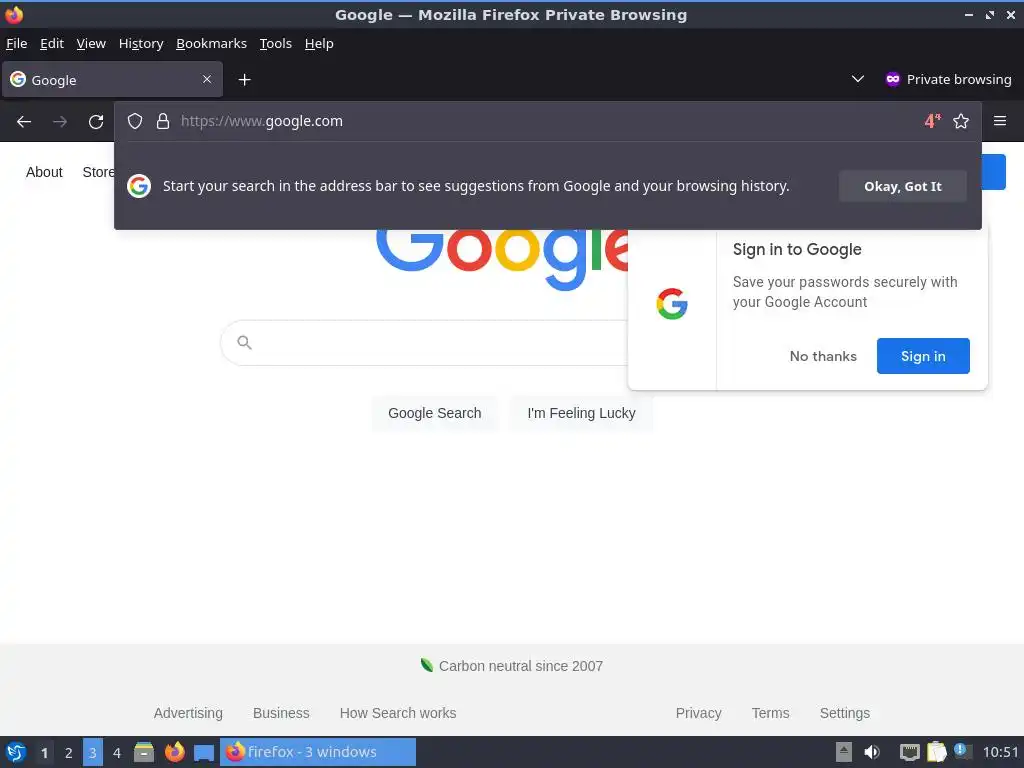The image size is (1024, 768).
Task: Open the History menu
Action: pos(141,44)
